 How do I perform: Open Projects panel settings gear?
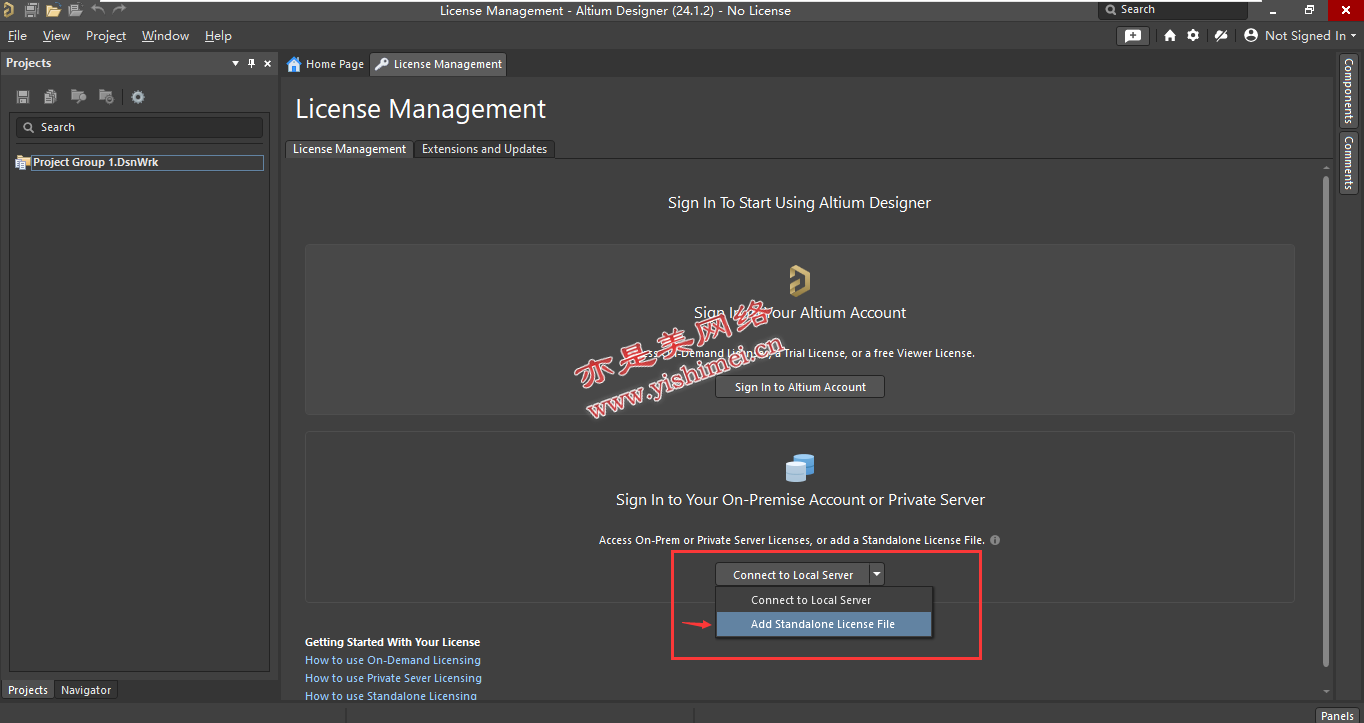pos(138,97)
